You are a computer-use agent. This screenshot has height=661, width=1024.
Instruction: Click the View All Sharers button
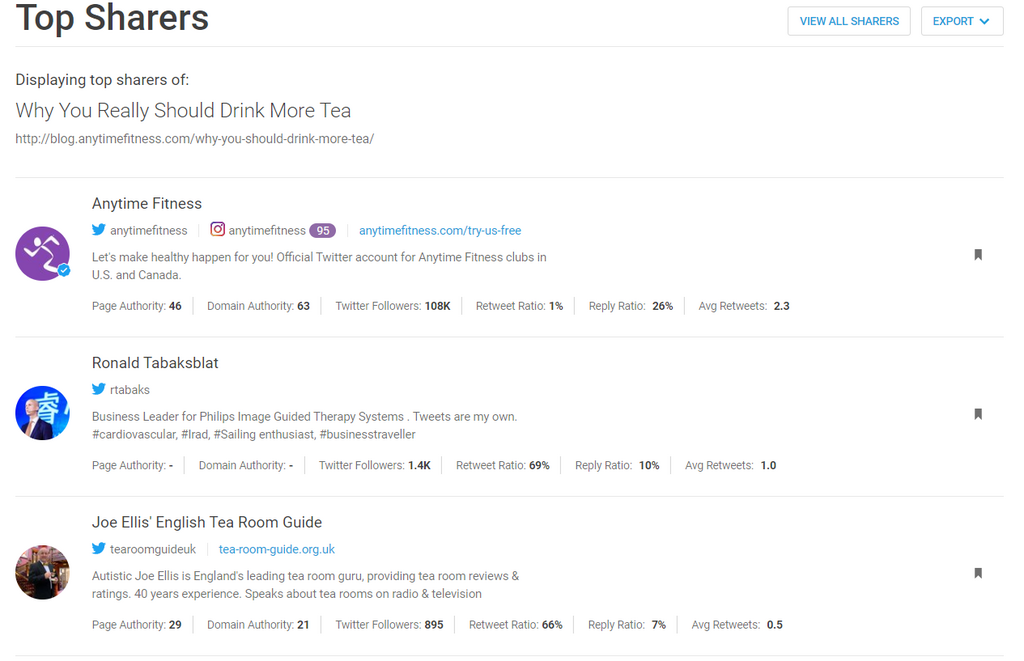click(x=849, y=21)
